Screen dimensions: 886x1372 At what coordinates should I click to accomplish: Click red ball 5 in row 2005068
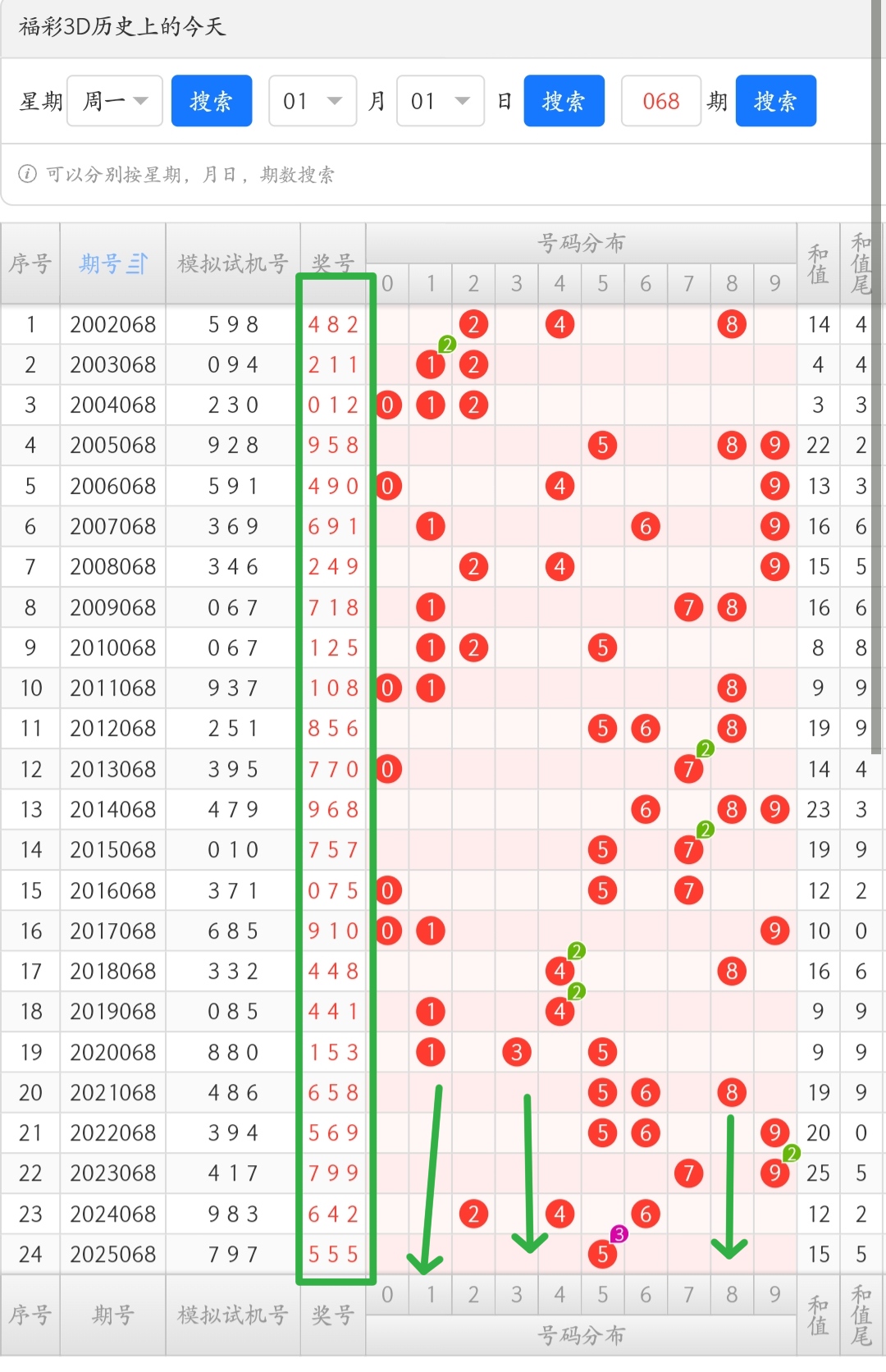pyautogui.click(x=603, y=446)
